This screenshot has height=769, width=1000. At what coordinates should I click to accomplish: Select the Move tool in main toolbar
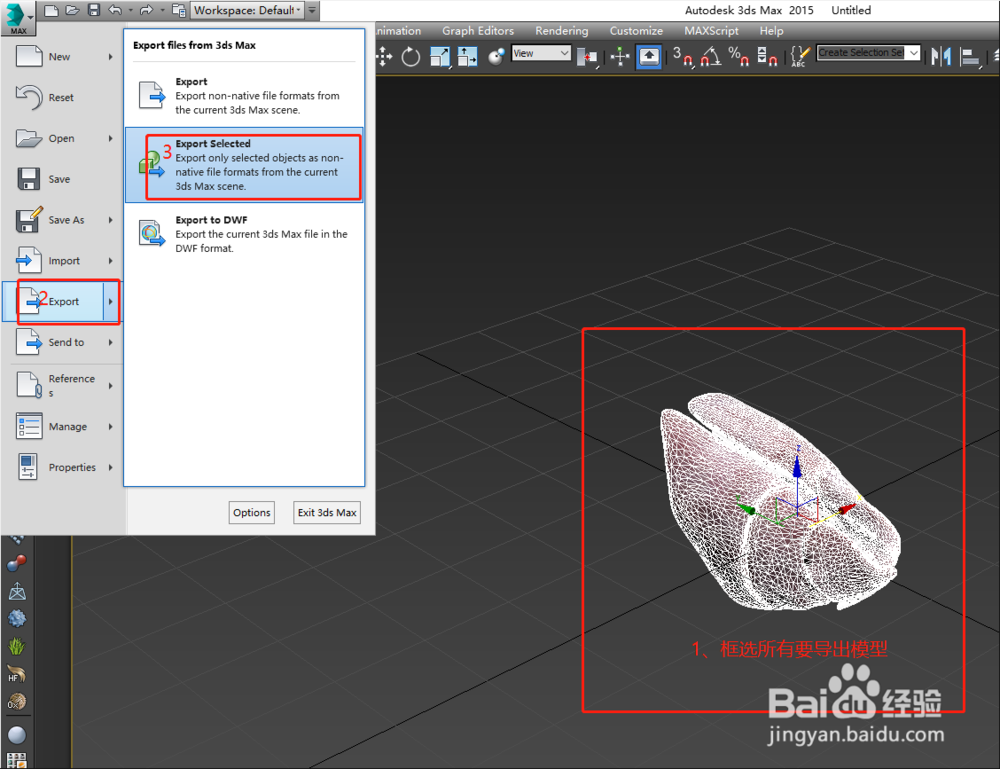383,56
